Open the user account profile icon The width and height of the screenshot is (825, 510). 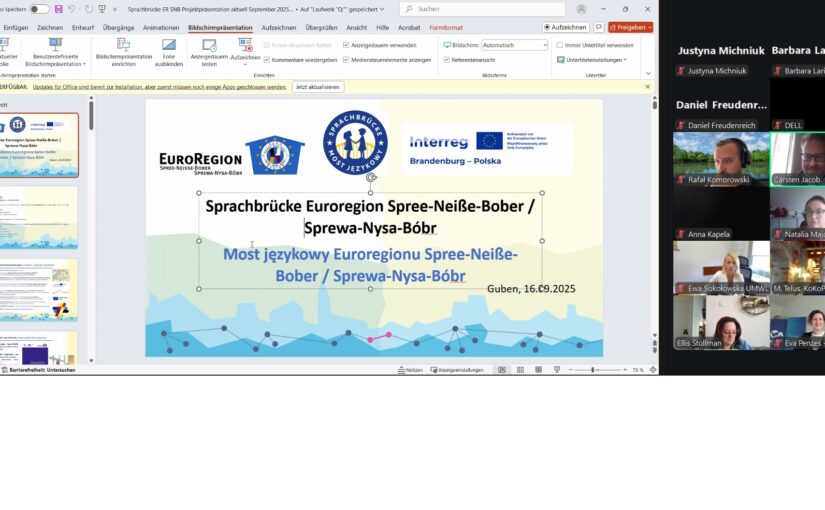pyautogui.click(x=581, y=9)
